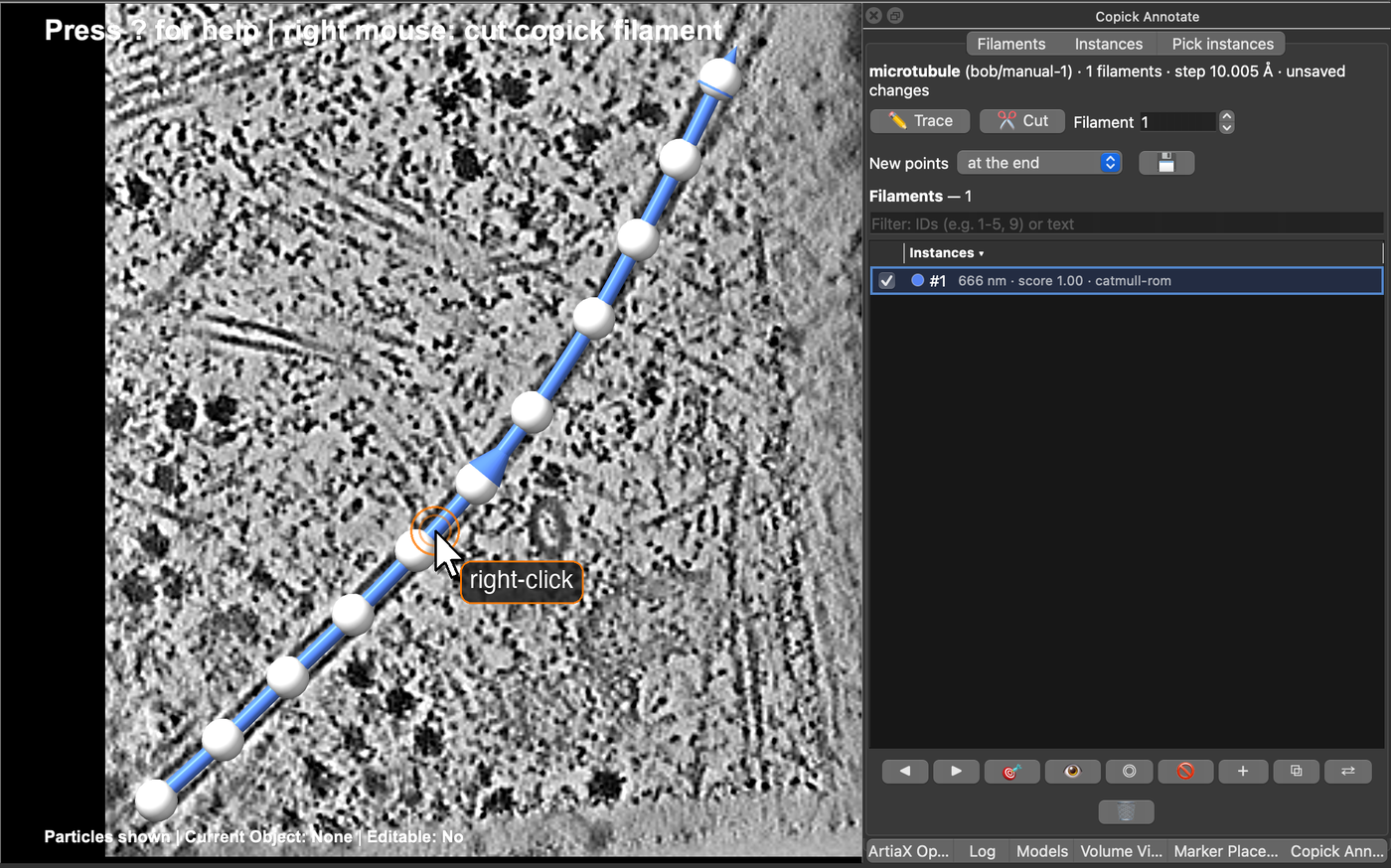Click the Trace button
This screenshot has height=868, width=1391.
920,121
